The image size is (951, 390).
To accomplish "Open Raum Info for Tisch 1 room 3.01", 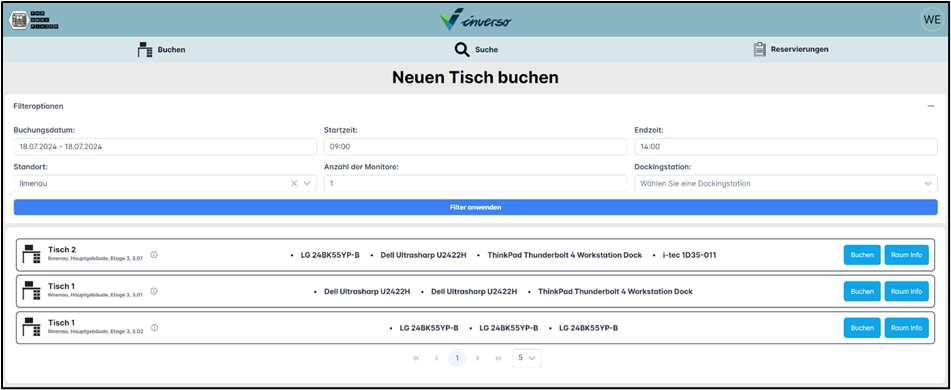I will click(x=907, y=291).
